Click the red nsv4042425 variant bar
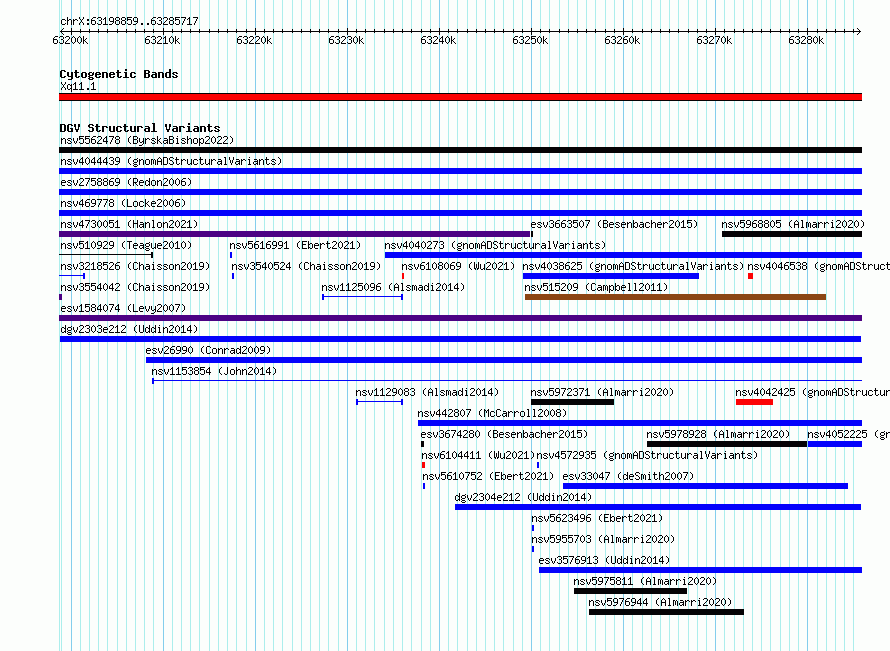Viewport: 890px width, 651px height. tap(754, 402)
